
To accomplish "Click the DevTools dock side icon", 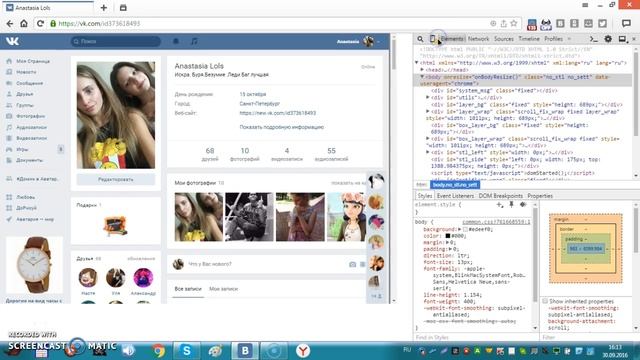I will 622,39.
